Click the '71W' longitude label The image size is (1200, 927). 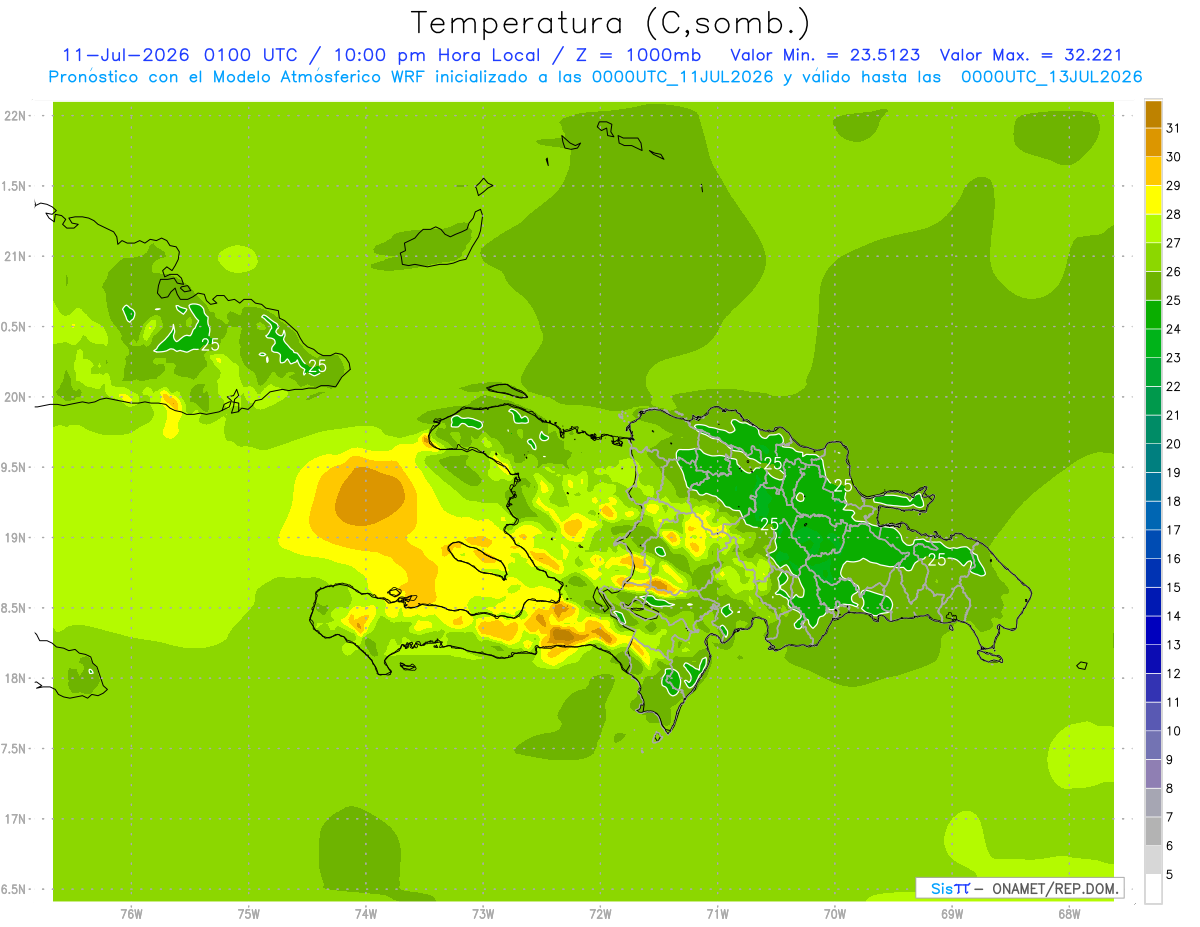point(717,914)
